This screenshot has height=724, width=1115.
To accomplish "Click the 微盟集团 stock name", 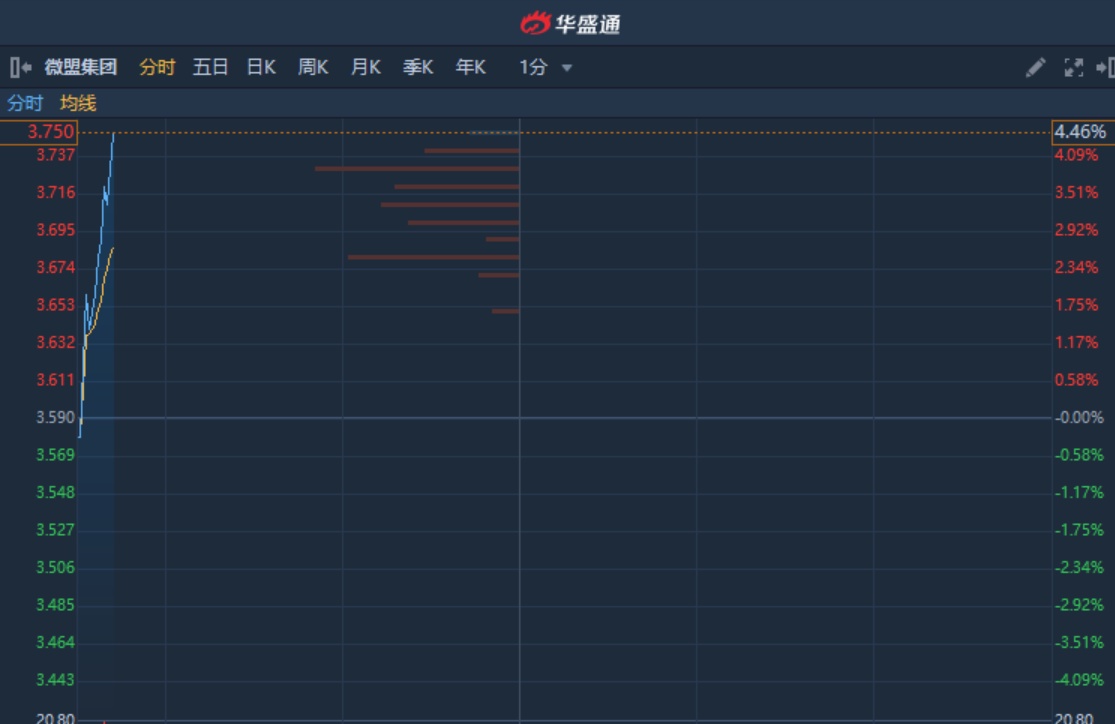I will 81,68.
